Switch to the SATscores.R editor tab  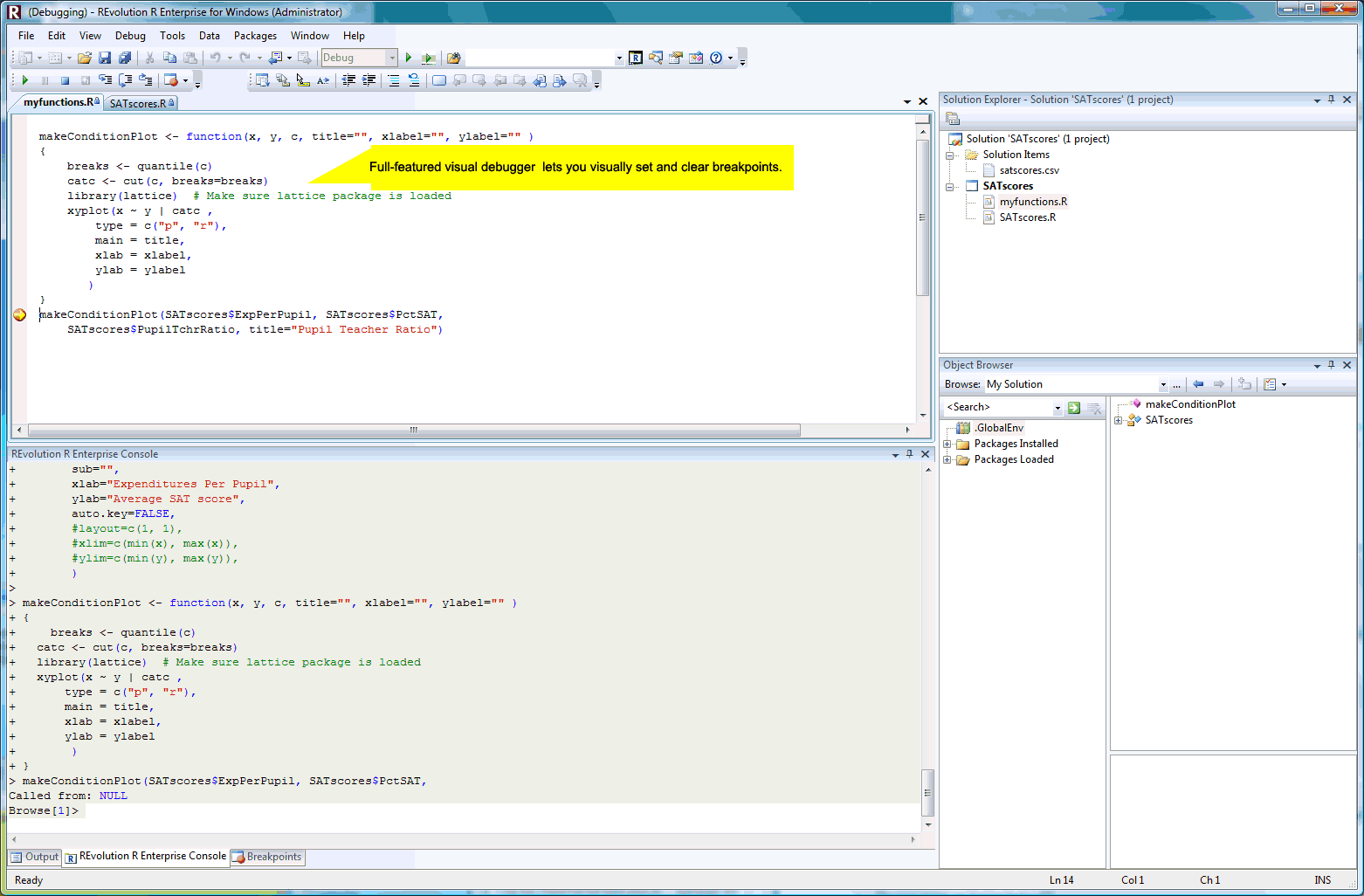(x=141, y=103)
